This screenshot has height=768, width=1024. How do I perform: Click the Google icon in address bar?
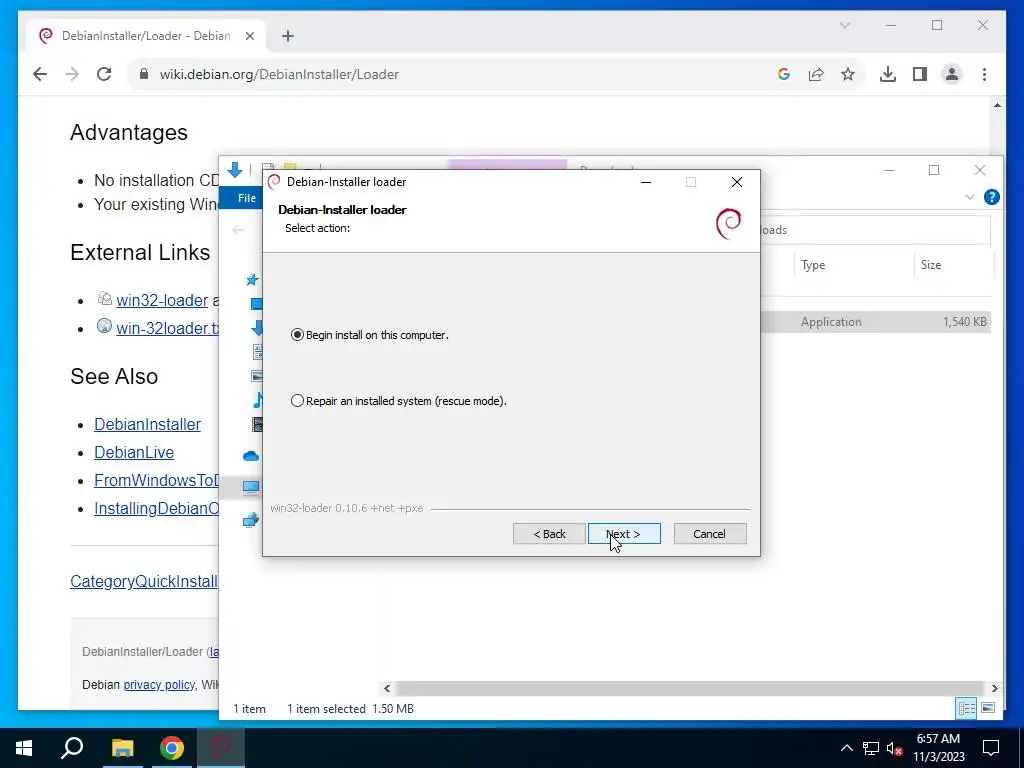(784, 74)
